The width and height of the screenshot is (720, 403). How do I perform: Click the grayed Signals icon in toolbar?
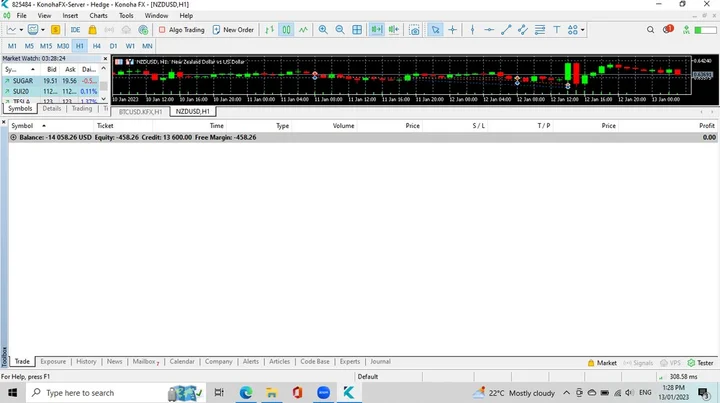109,30
